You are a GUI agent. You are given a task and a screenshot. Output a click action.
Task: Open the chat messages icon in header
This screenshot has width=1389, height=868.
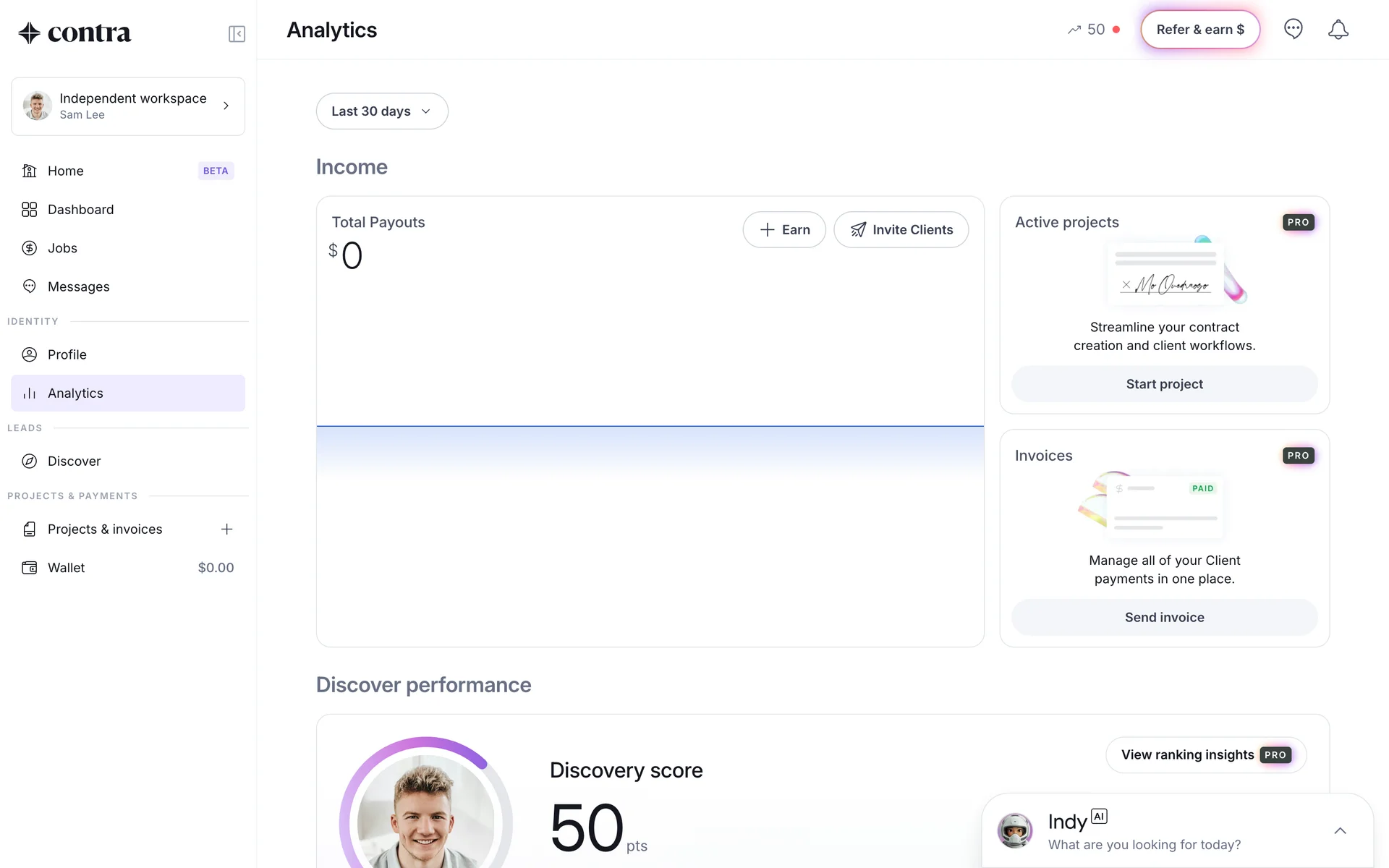(x=1293, y=30)
